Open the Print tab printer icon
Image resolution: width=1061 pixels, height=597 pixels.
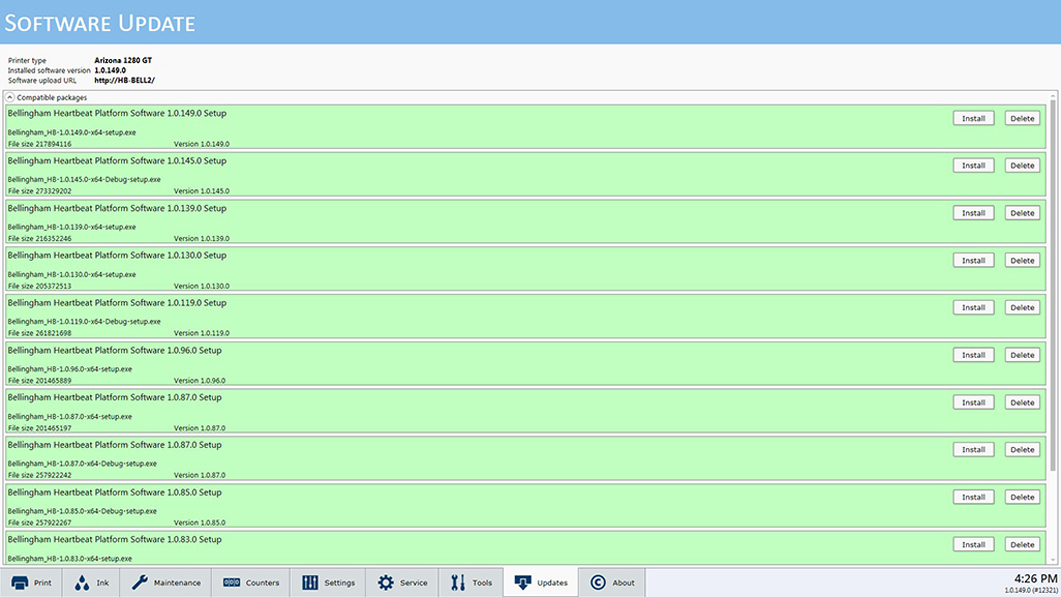click(20, 583)
